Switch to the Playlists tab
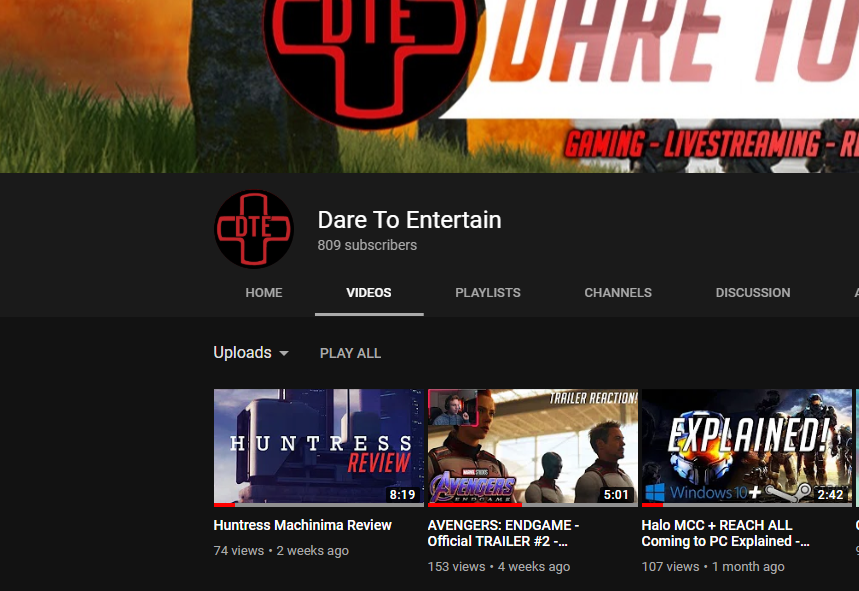Image resolution: width=859 pixels, height=591 pixels. tap(488, 293)
